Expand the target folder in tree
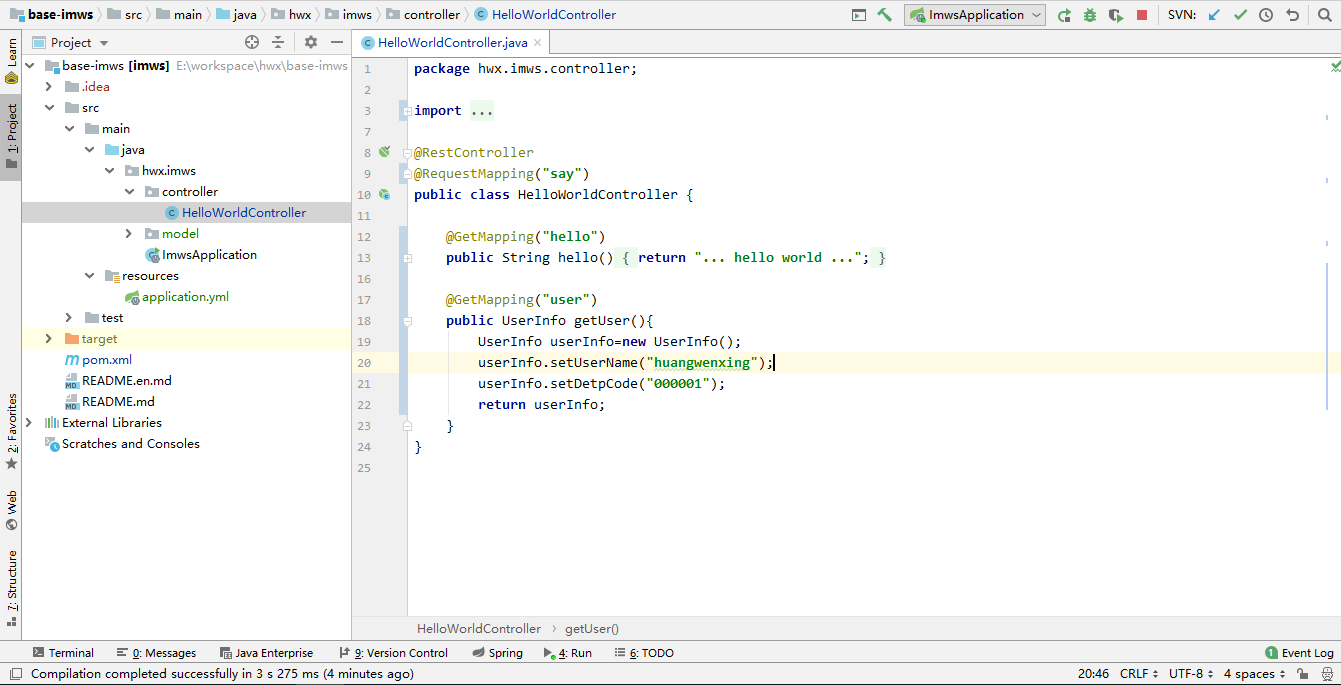The image size is (1341, 685). click(48, 339)
